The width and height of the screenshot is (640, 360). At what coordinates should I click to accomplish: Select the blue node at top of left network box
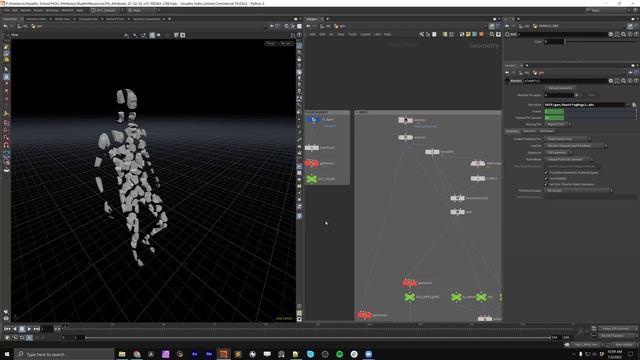coord(313,120)
